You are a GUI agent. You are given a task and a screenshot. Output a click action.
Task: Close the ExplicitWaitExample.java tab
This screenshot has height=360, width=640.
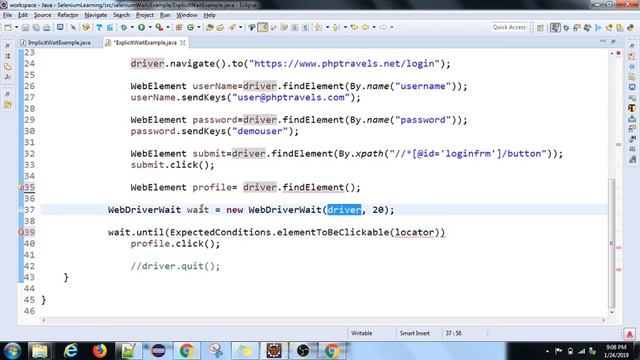point(183,42)
